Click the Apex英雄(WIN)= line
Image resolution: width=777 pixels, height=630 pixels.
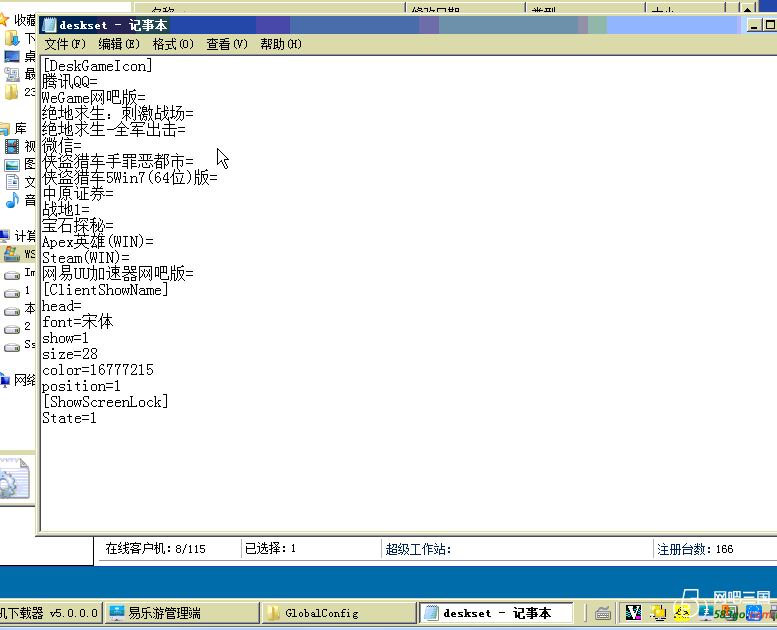coord(98,242)
